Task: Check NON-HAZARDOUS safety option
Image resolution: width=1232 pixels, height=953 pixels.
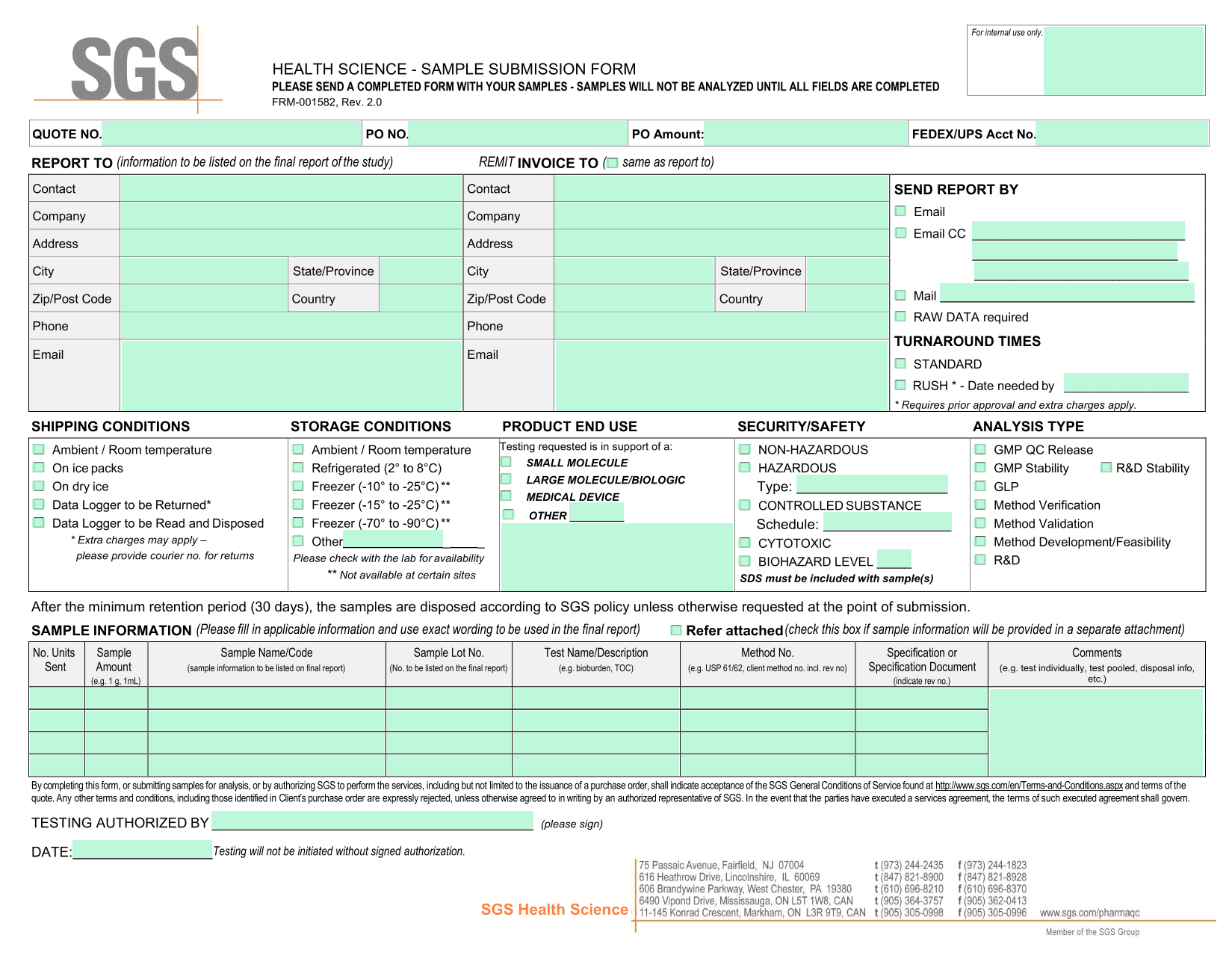Action: pyautogui.click(x=745, y=449)
